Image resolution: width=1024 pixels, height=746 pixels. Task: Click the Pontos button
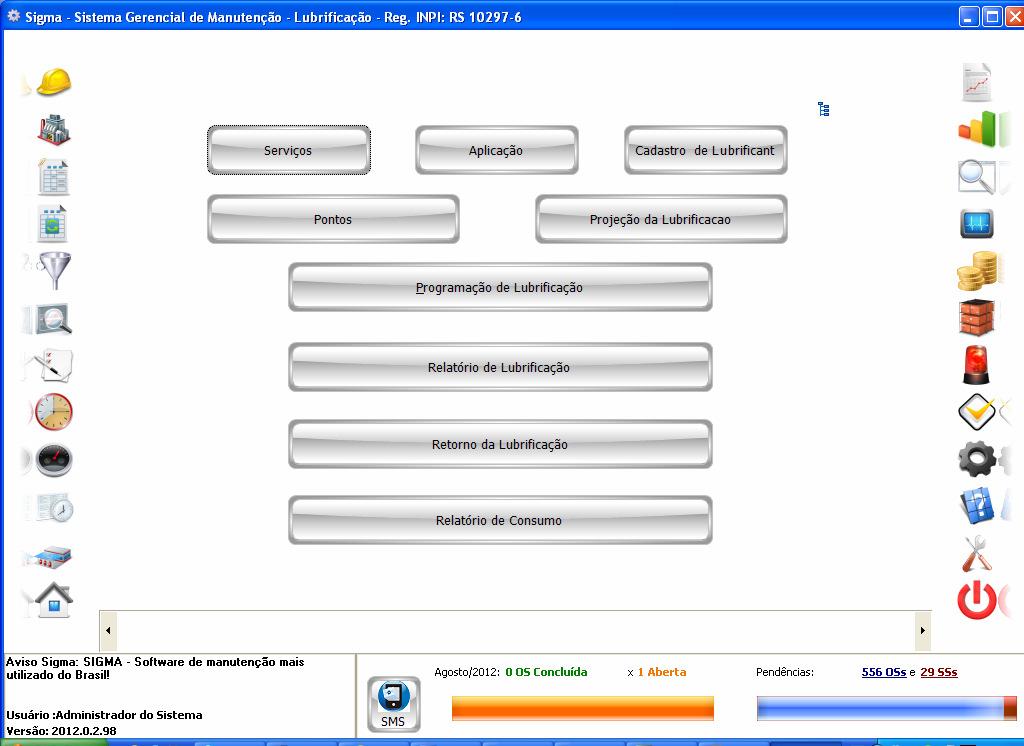pyautogui.click(x=333, y=219)
